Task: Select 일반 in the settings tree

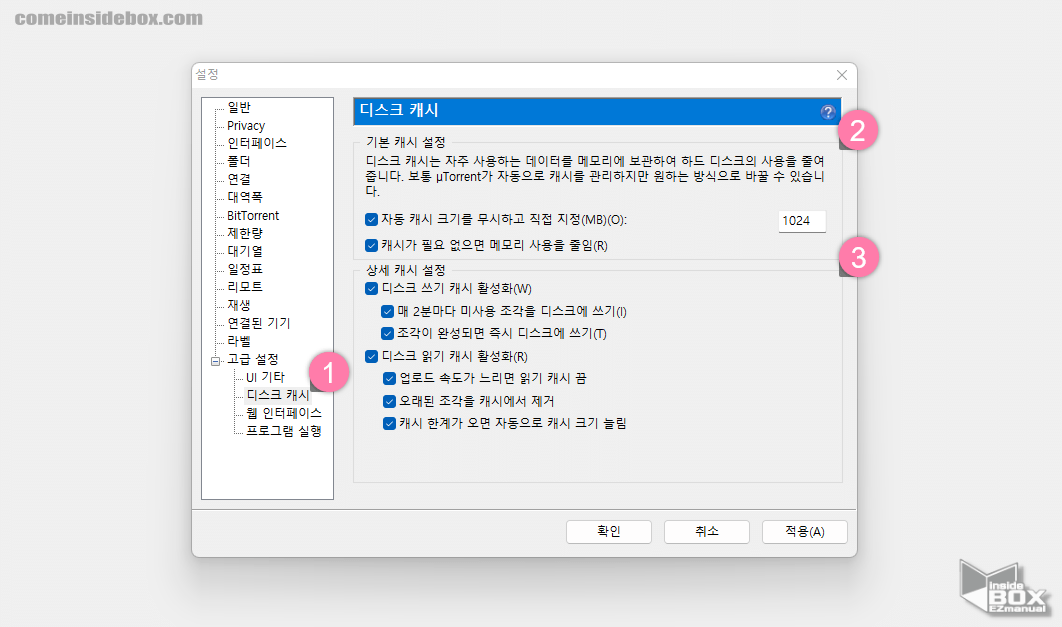Action: (239, 107)
